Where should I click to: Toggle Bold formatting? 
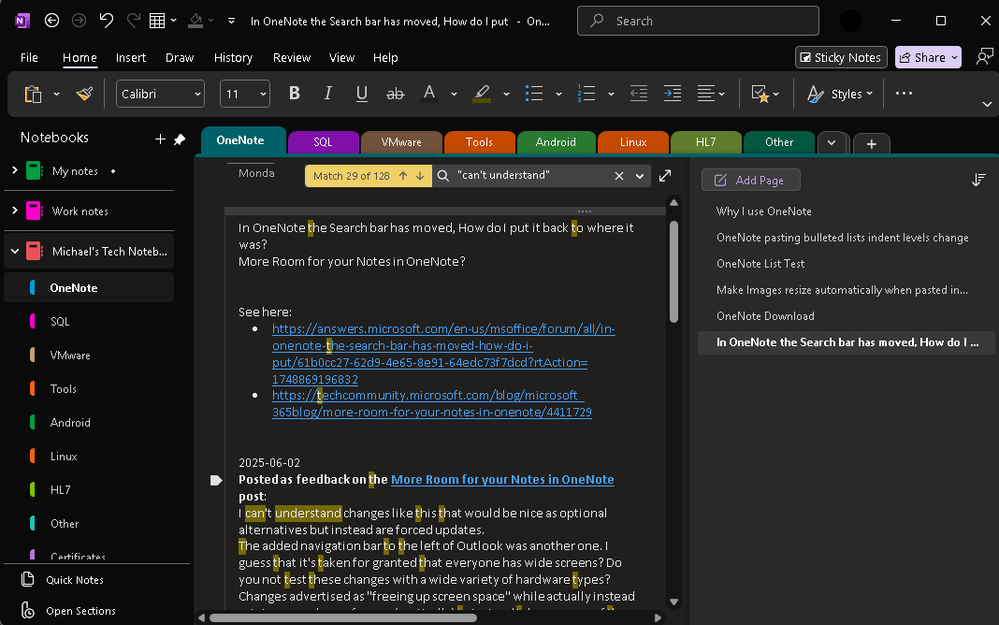(294, 94)
